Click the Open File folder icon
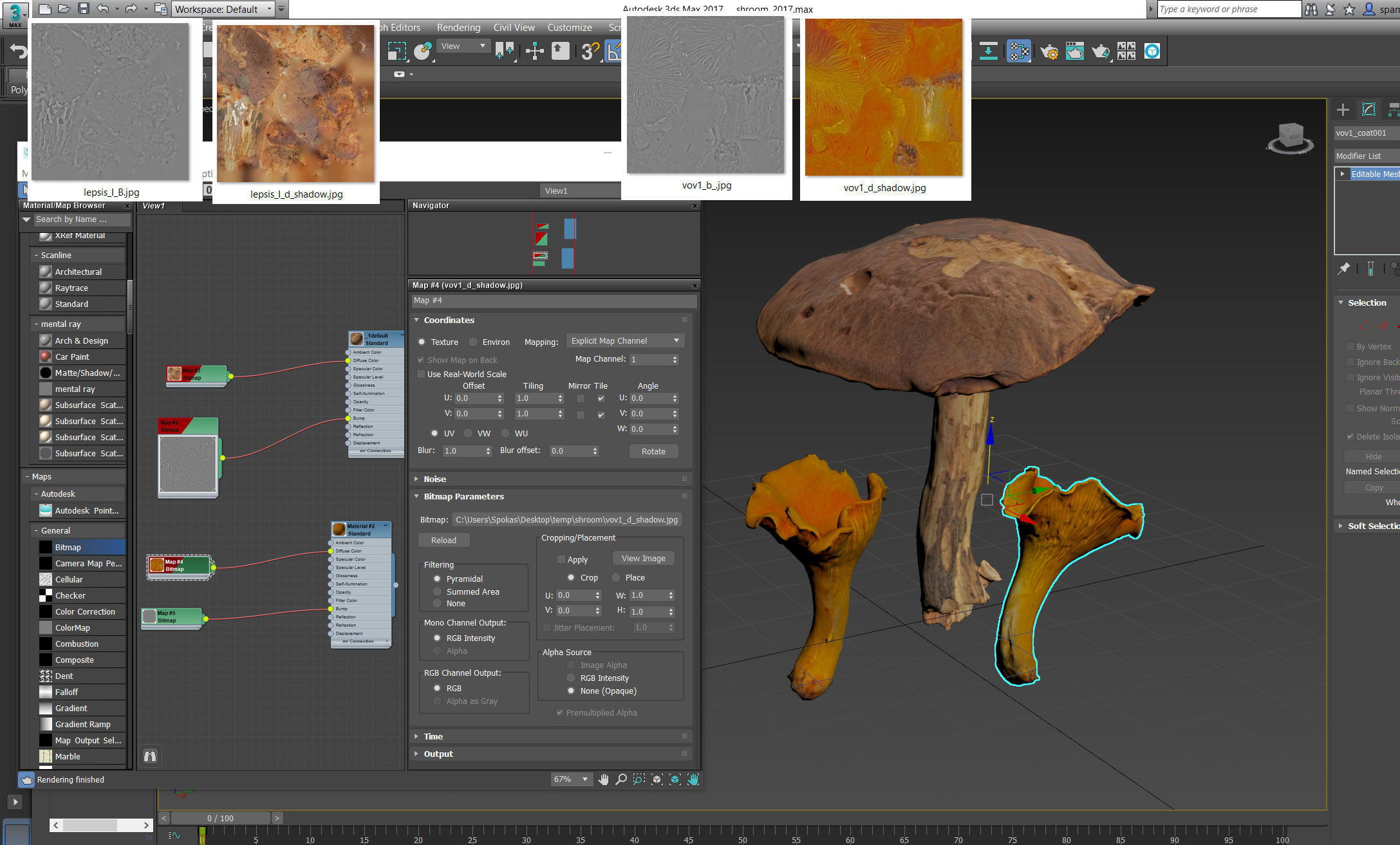This screenshot has width=1400, height=845. (64, 9)
